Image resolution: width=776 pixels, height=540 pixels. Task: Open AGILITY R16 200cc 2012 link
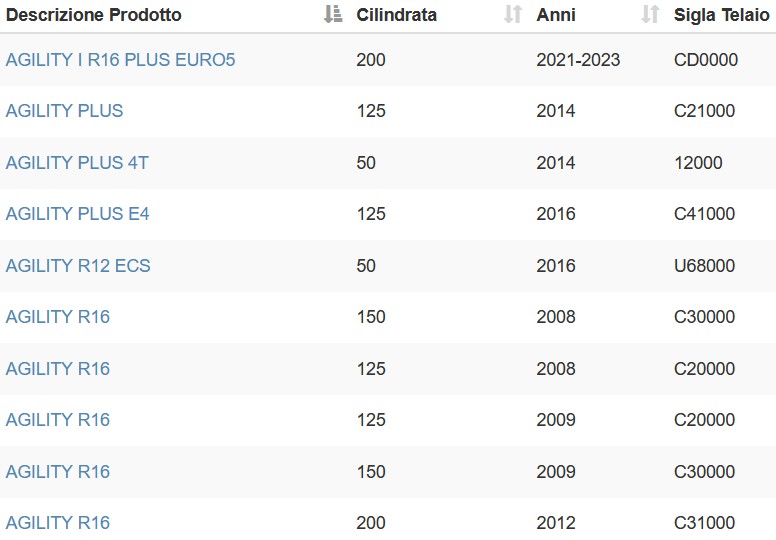pyautogui.click(x=57, y=523)
